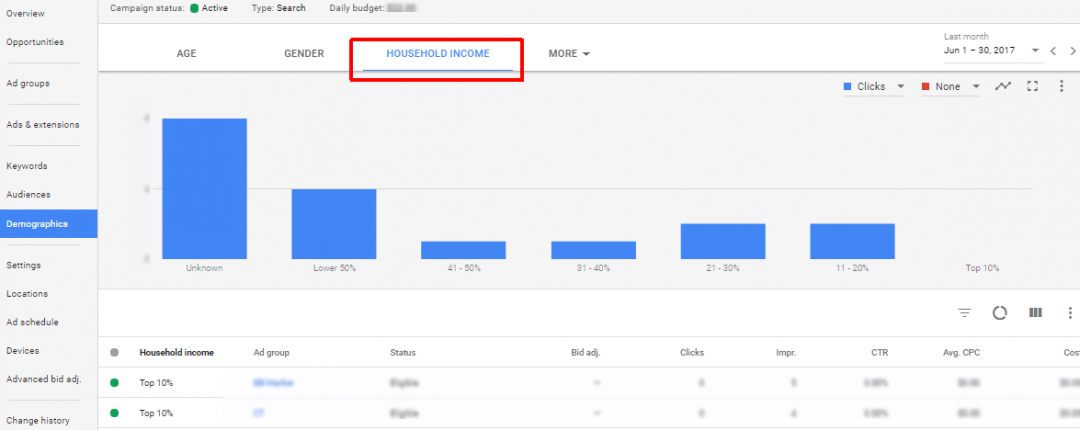The width and height of the screenshot is (1080, 430).
Task: Open the columns selector icon
Action: pos(1035,313)
